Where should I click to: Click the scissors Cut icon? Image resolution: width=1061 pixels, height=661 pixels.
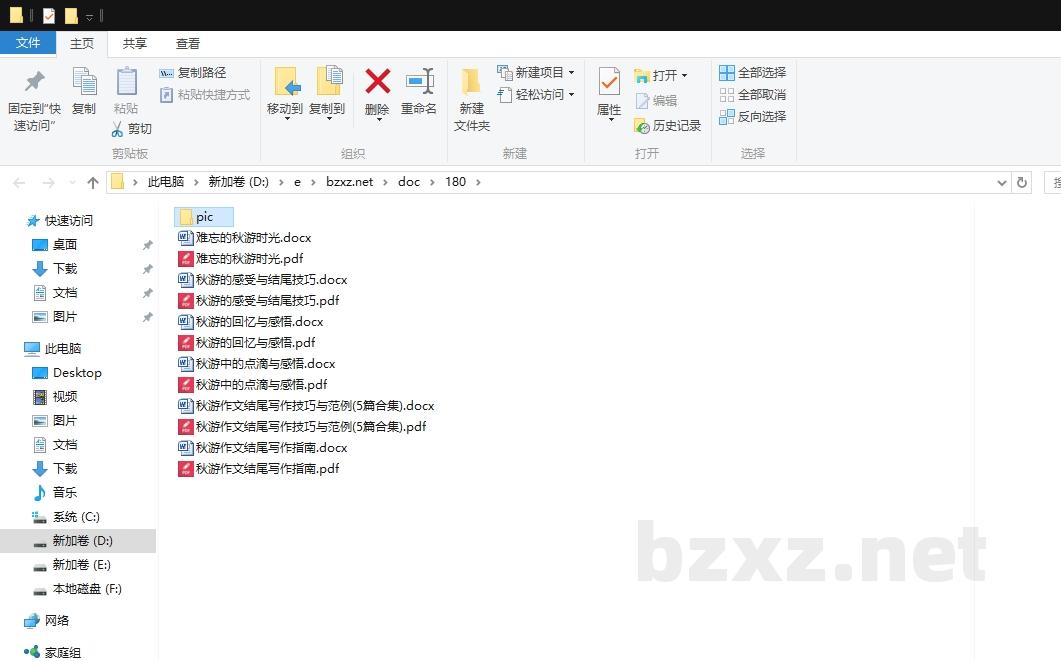(x=131, y=129)
